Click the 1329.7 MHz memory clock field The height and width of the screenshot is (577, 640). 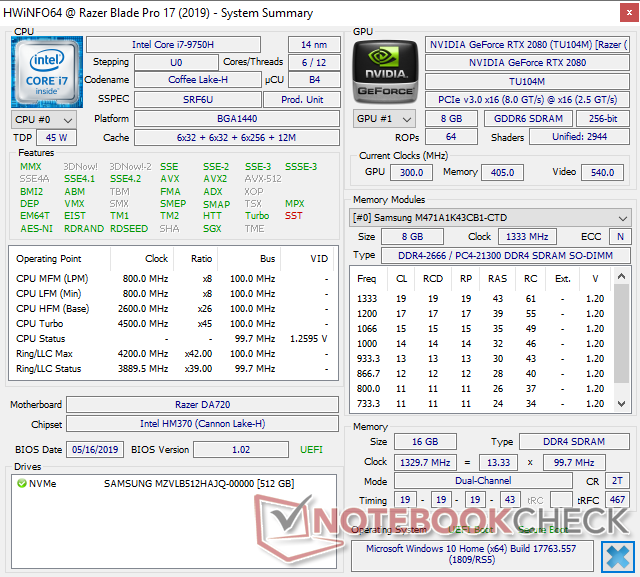[x=425, y=462]
